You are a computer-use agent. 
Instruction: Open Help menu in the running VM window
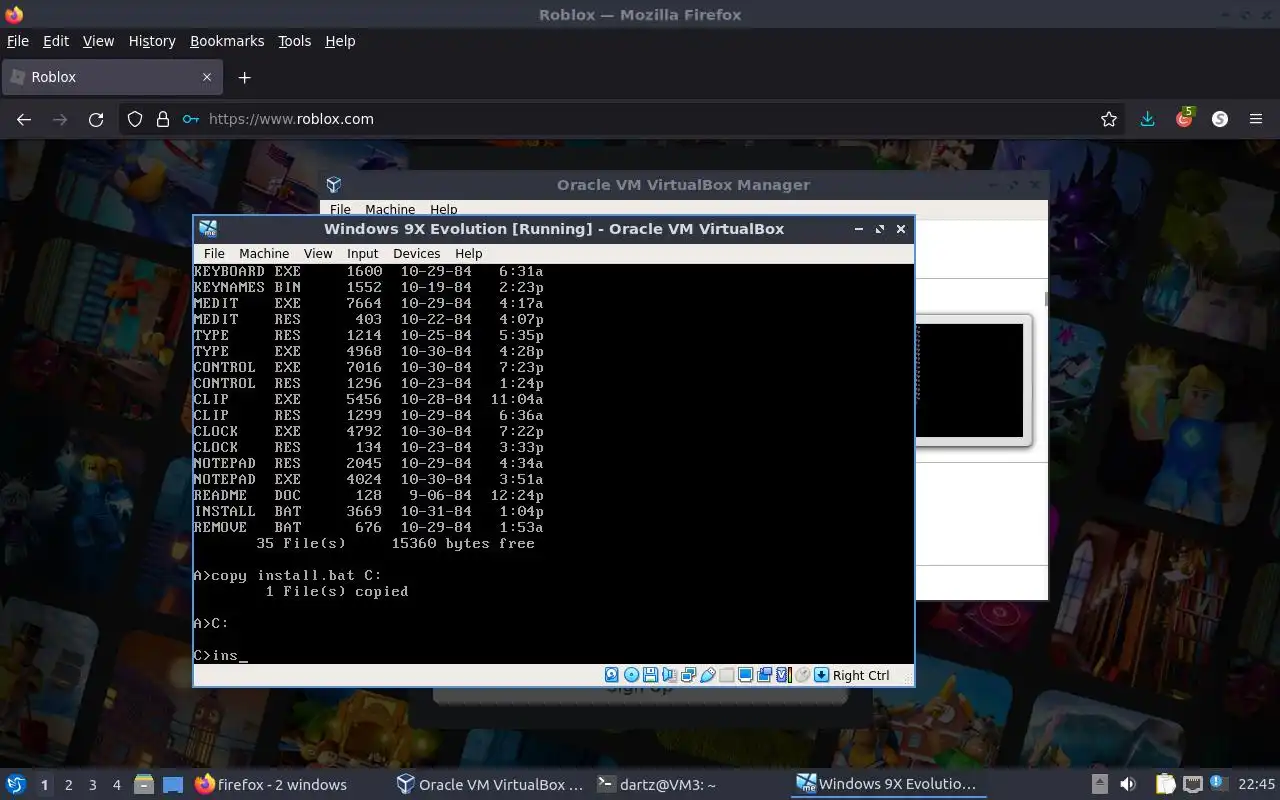(x=468, y=253)
